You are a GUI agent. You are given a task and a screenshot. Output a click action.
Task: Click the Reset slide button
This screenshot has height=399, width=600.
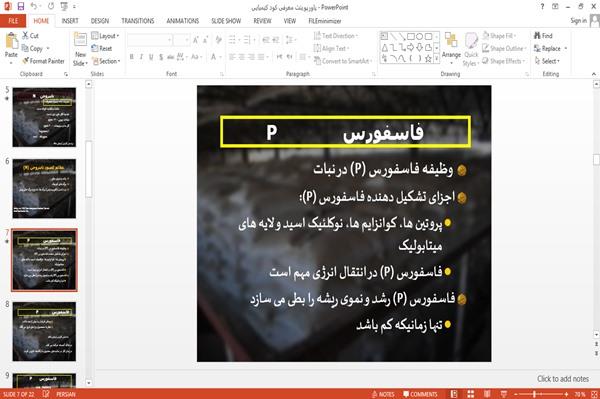tap(102, 49)
